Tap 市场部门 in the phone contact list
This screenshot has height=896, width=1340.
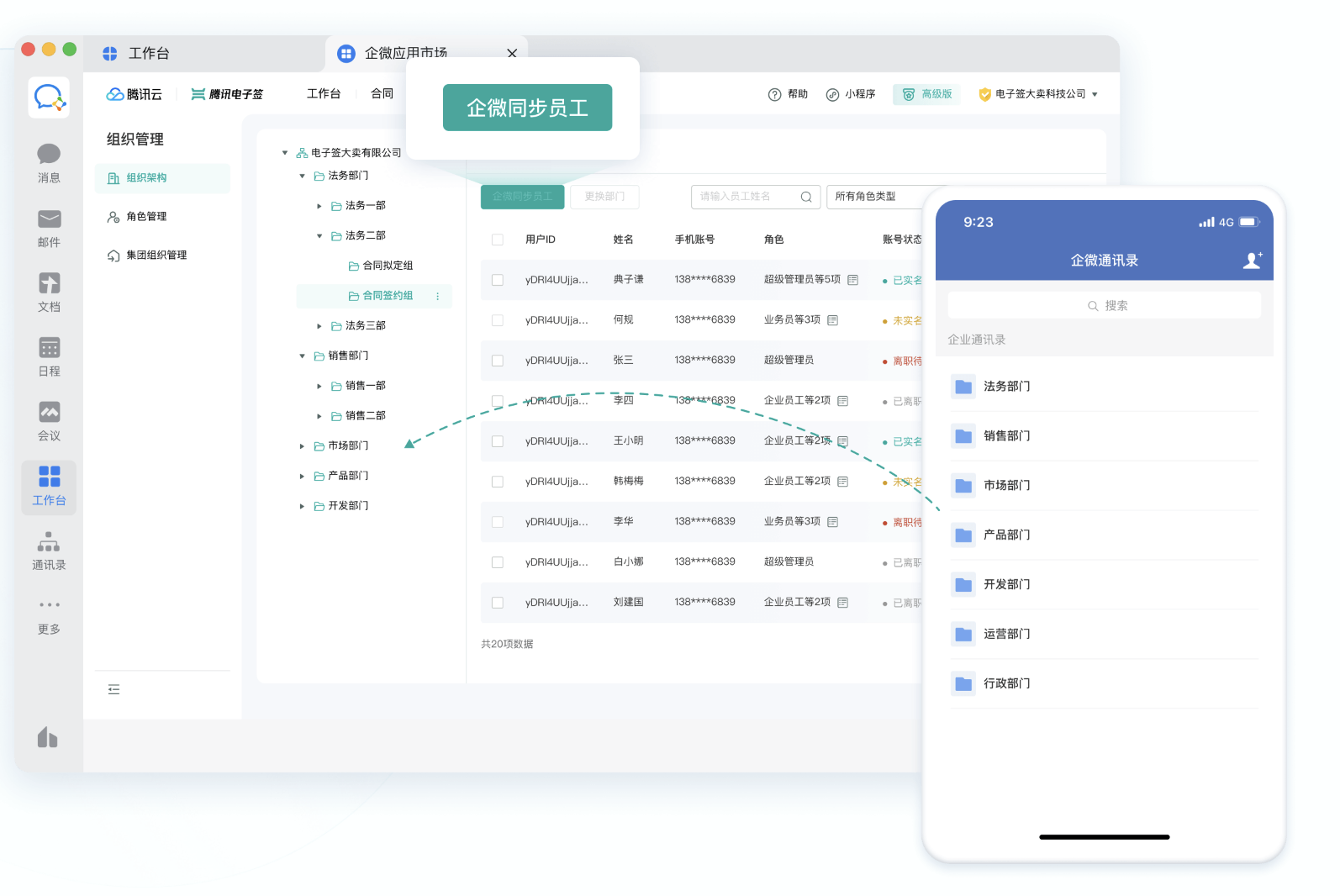[1105, 485]
